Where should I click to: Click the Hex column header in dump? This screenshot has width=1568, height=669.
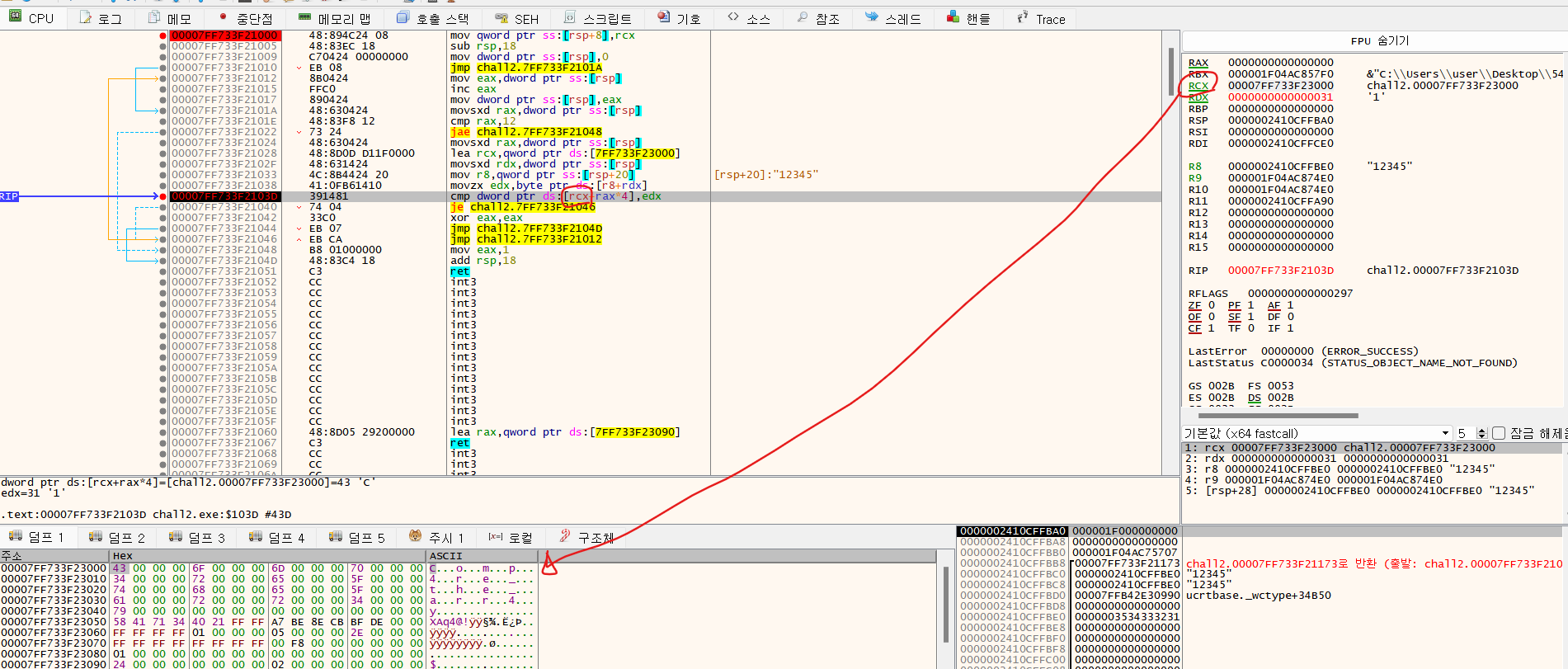point(268,556)
